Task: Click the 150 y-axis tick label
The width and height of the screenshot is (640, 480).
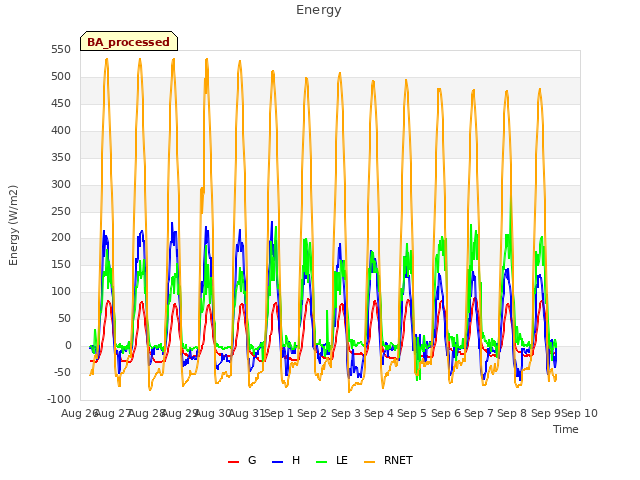Action: 61,265
